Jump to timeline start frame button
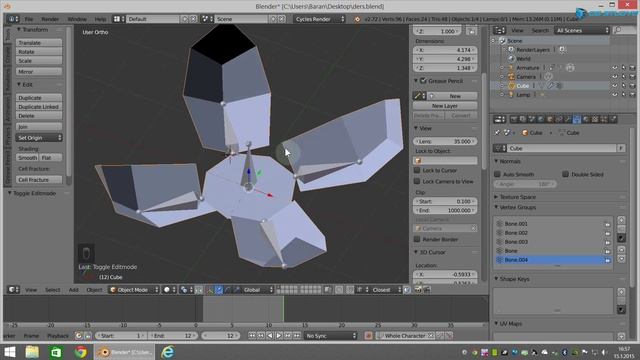This screenshot has height=360, width=640. (252, 336)
